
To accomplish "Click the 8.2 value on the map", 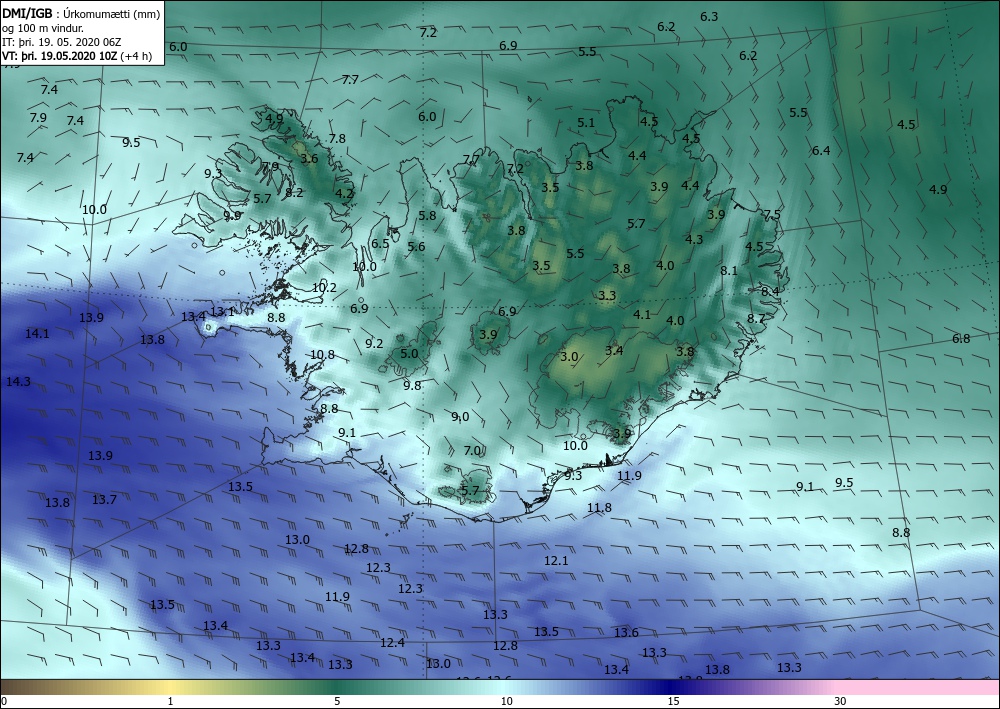I will 294,193.
